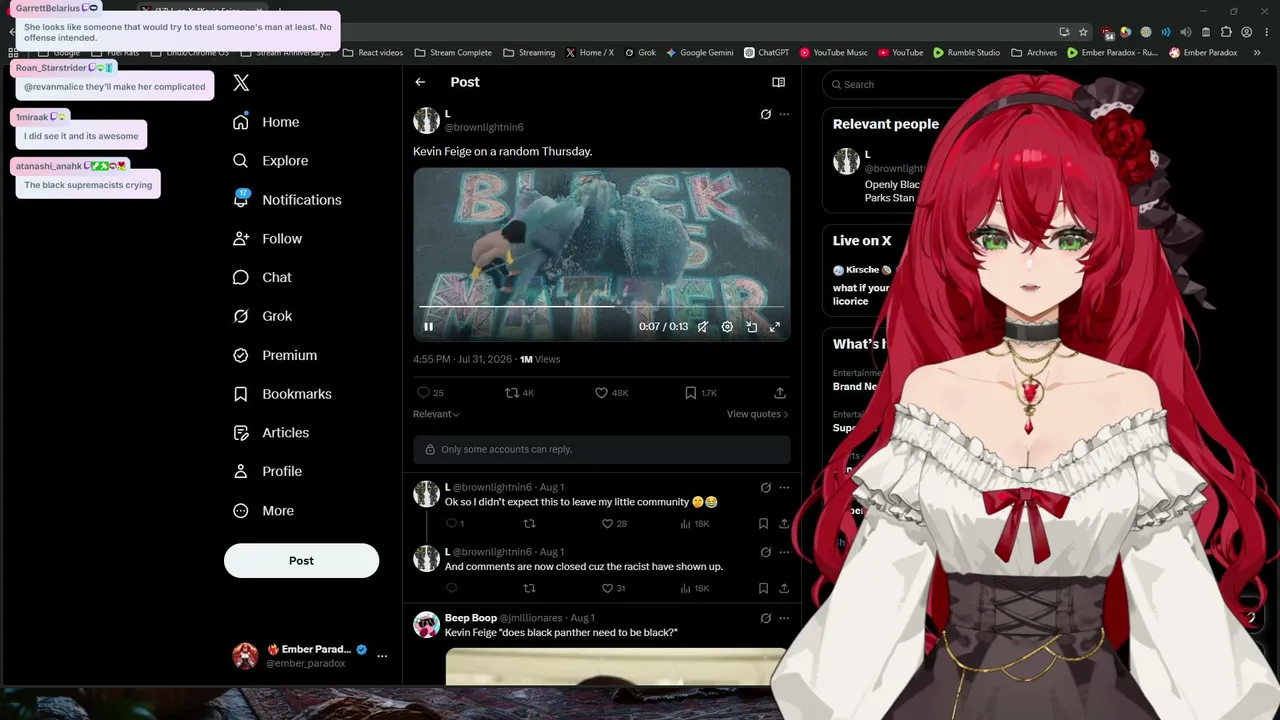
Task: Open Explore in the sidebar
Action: point(270,161)
